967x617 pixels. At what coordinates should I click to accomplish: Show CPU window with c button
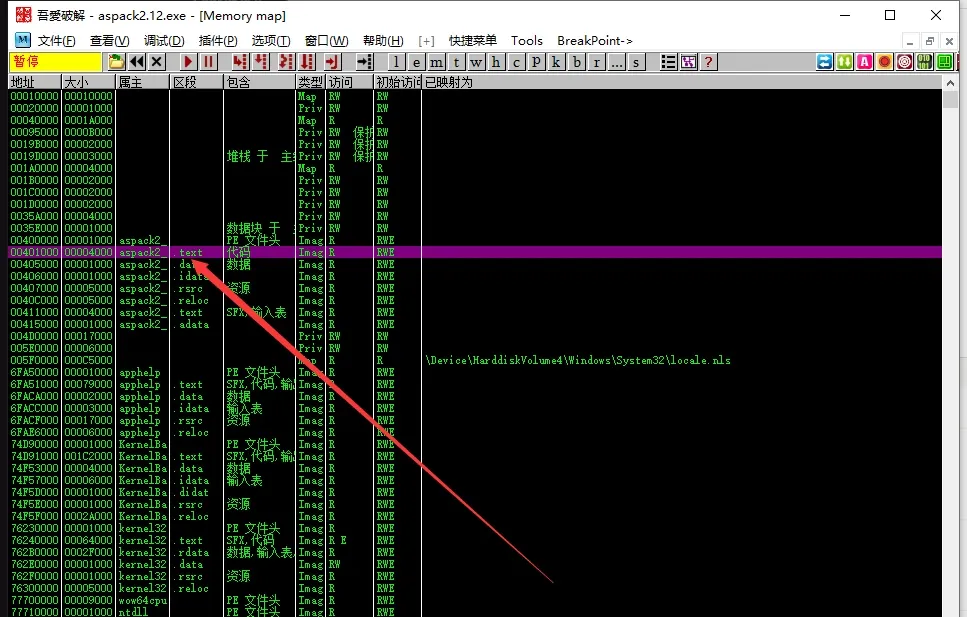click(x=516, y=62)
